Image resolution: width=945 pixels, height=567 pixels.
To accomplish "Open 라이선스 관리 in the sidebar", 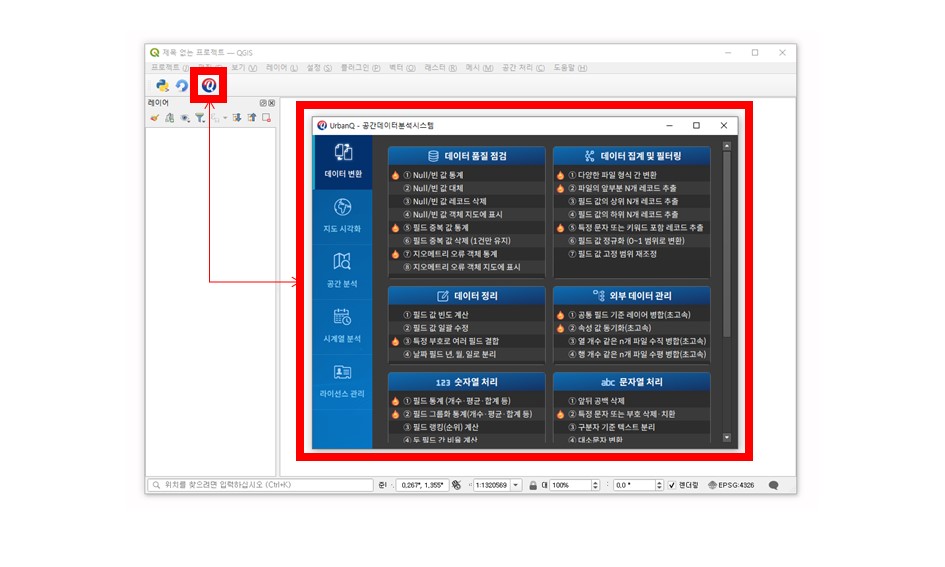I will [342, 379].
